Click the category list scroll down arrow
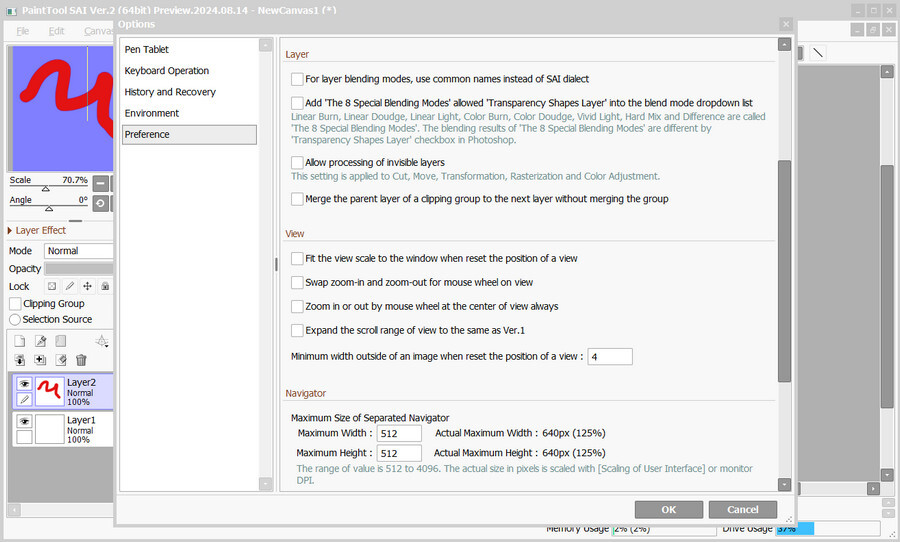This screenshot has width=900, height=542. click(x=265, y=484)
